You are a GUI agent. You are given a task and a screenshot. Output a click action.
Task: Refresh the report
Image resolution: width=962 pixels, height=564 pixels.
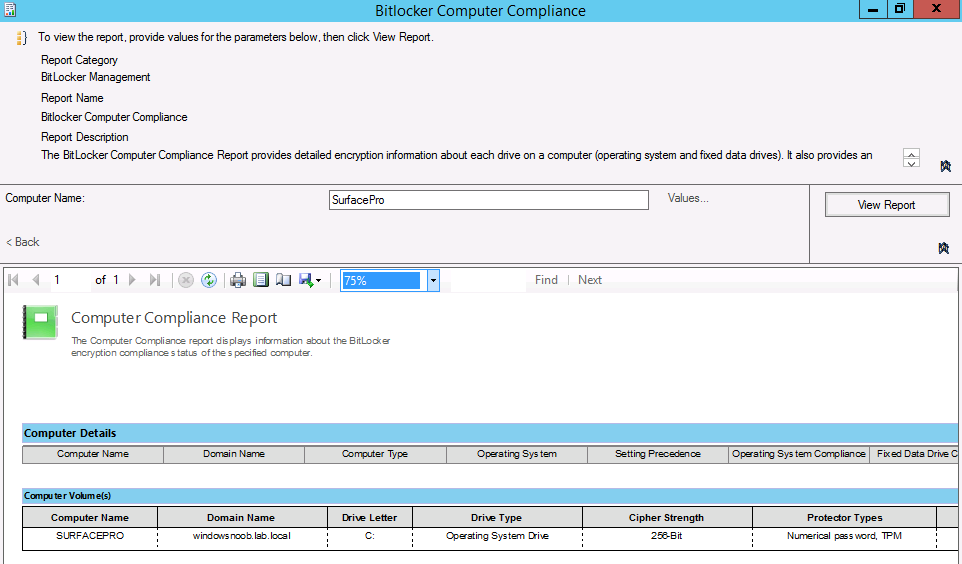click(209, 280)
